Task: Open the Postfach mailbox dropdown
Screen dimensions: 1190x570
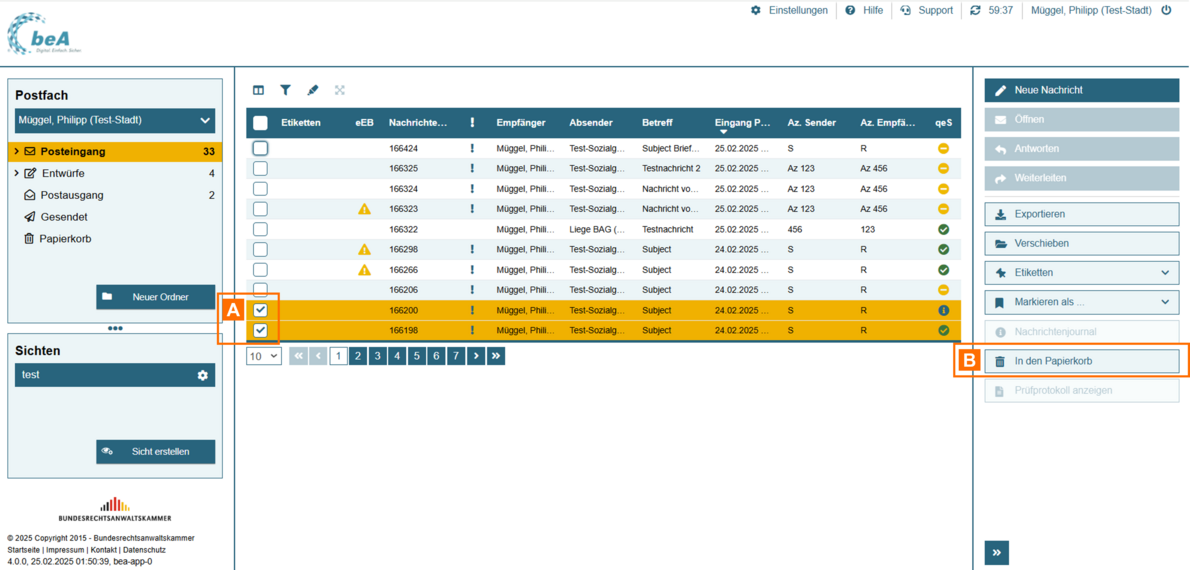Action: (115, 120)
